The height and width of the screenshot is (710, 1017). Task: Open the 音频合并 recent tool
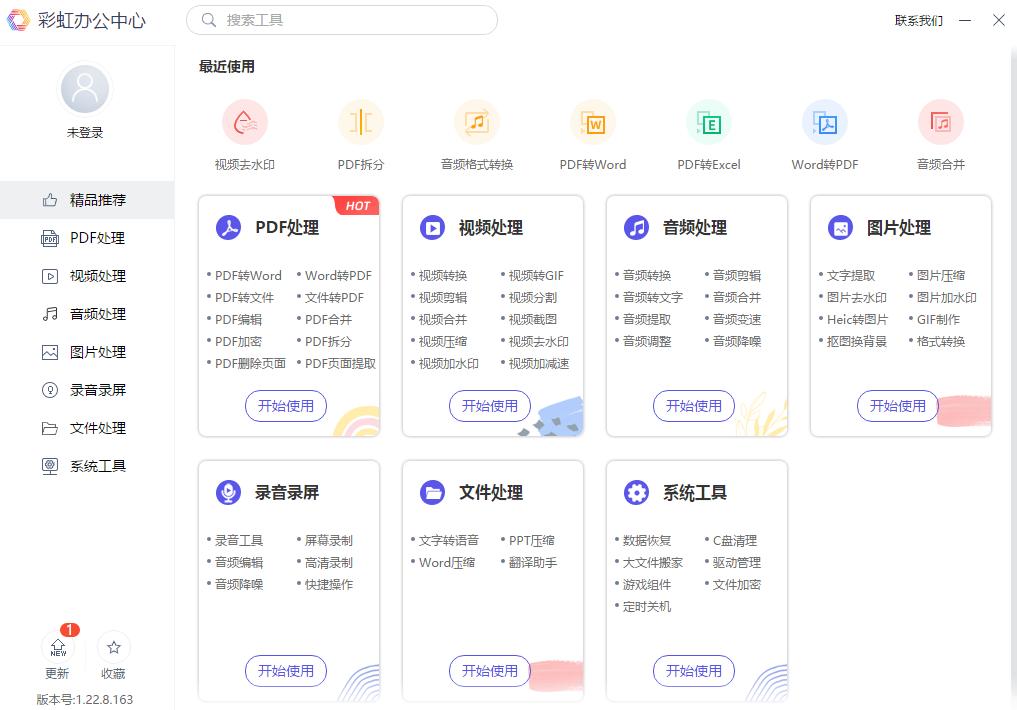click(941, 120)
